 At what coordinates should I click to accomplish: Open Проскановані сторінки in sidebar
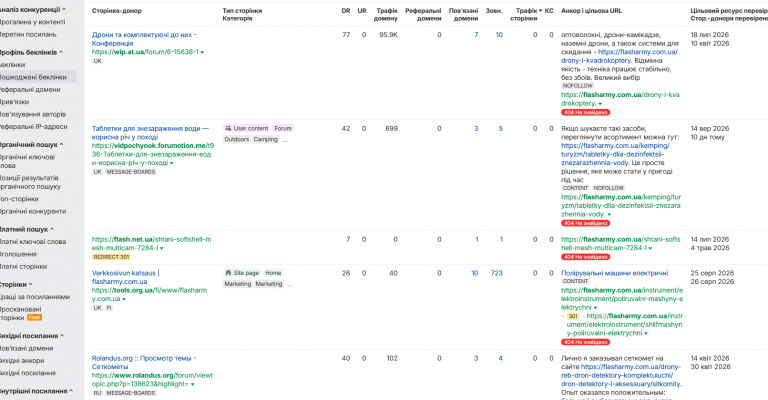(x=21, y=313)
